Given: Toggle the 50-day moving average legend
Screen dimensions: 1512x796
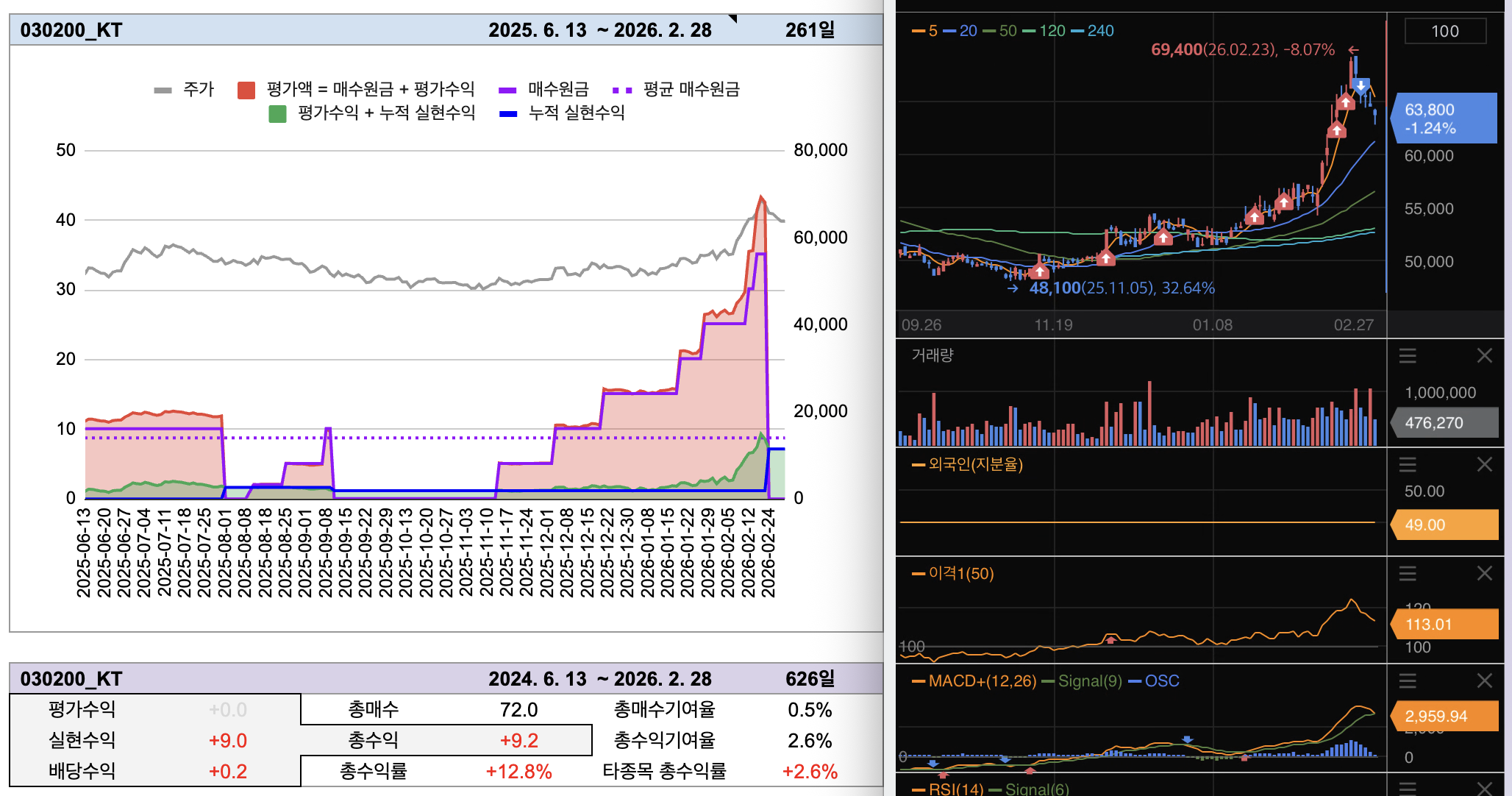Looking at the screenshot, I should coord(1000,31).
